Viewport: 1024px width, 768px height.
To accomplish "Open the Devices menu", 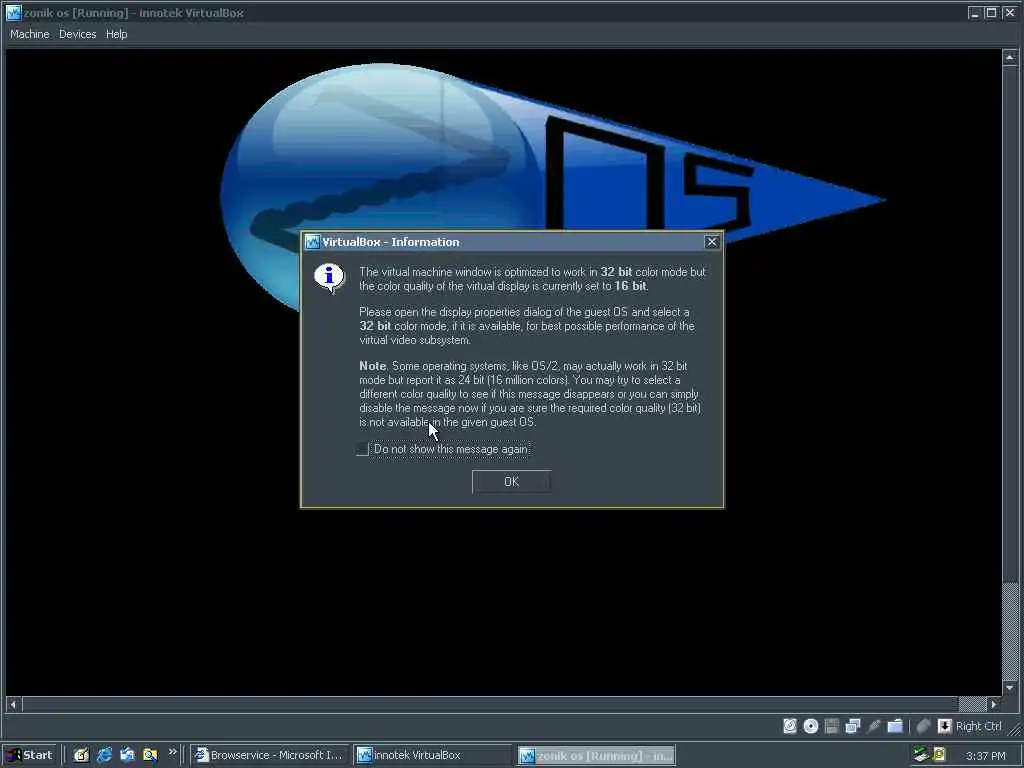I will (x=77, y=34).
